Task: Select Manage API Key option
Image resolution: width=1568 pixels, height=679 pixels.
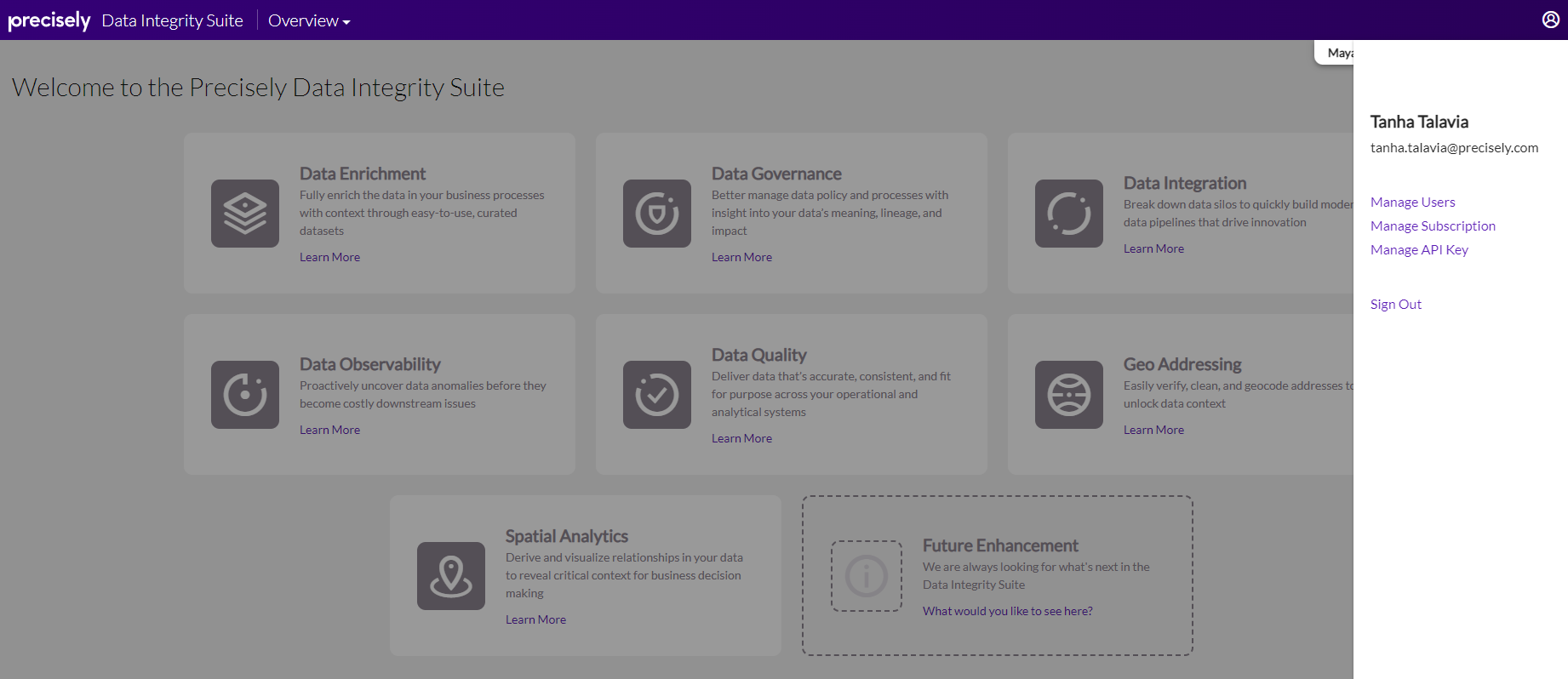Action: click(x=1419, y=249)
